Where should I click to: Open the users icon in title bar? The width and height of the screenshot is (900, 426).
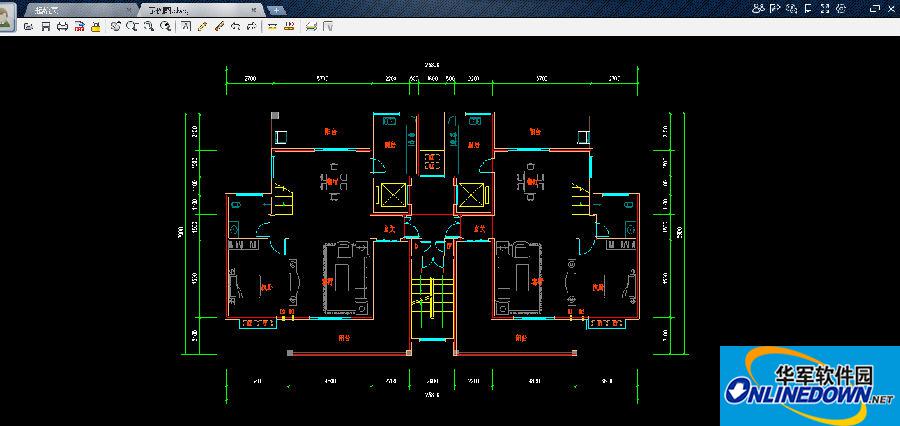pos(759,8)
